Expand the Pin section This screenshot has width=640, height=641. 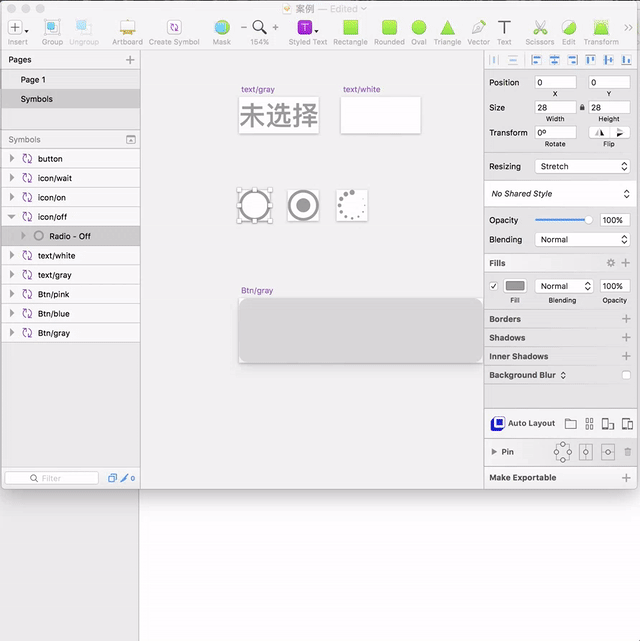point(494,452)
